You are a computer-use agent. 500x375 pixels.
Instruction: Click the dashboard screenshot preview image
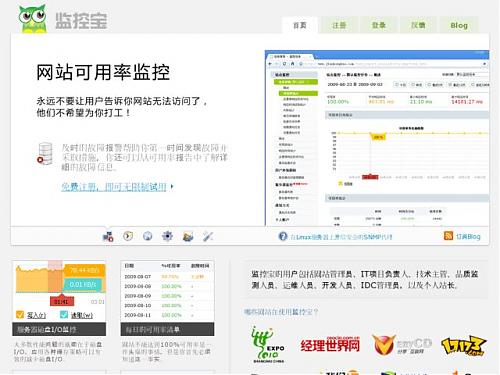(x=377, y=138)
